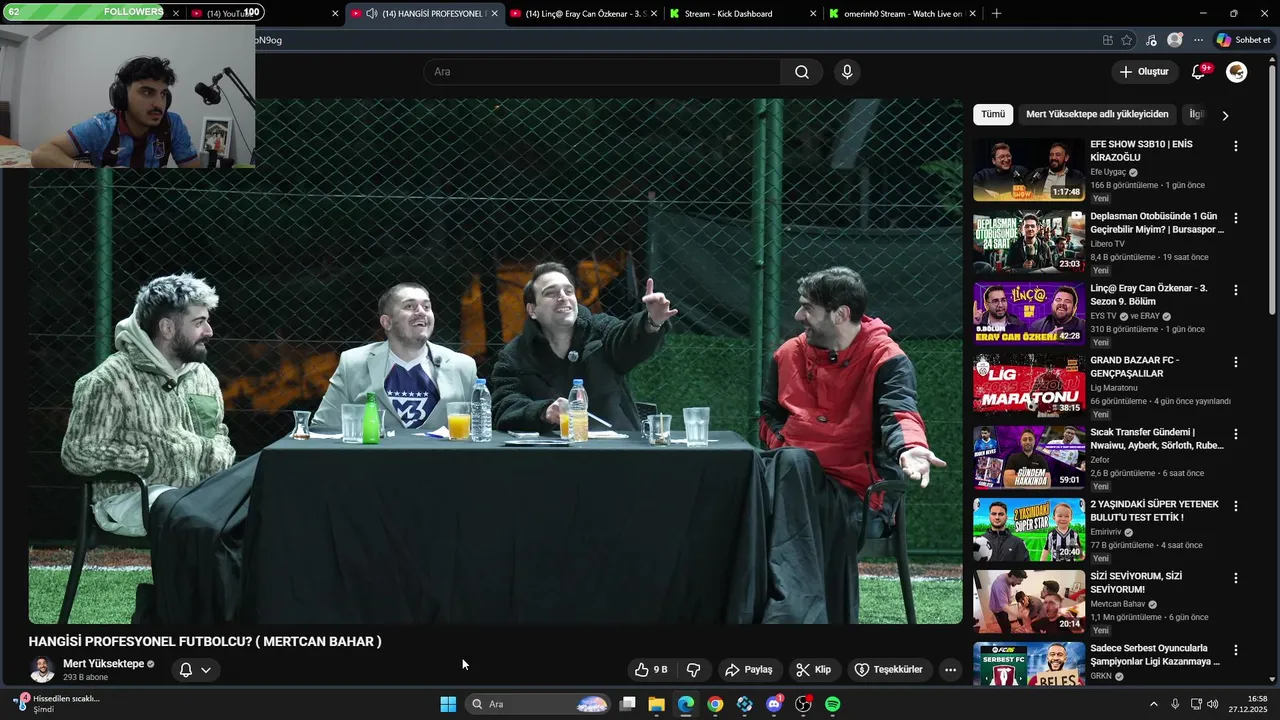Start voice search with the microphone icon

coord(847,72)
